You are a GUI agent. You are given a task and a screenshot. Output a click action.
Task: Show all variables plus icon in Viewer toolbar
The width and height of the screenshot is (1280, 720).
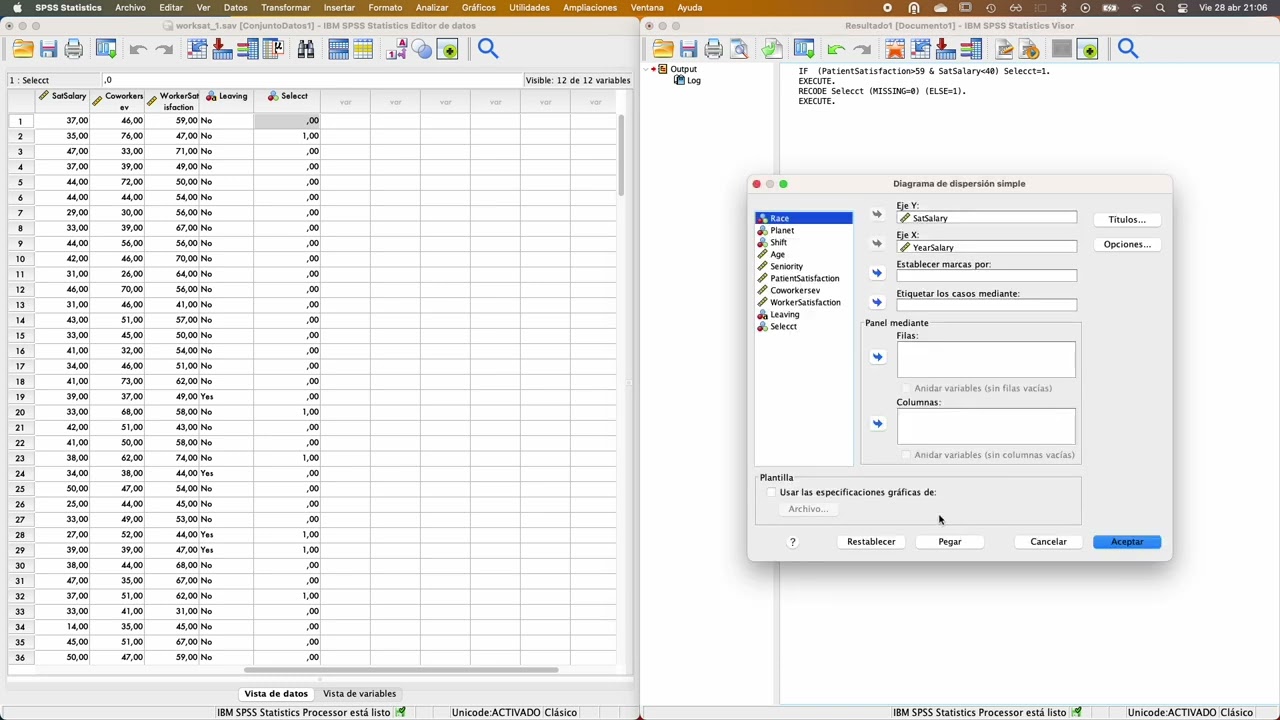1088,49
